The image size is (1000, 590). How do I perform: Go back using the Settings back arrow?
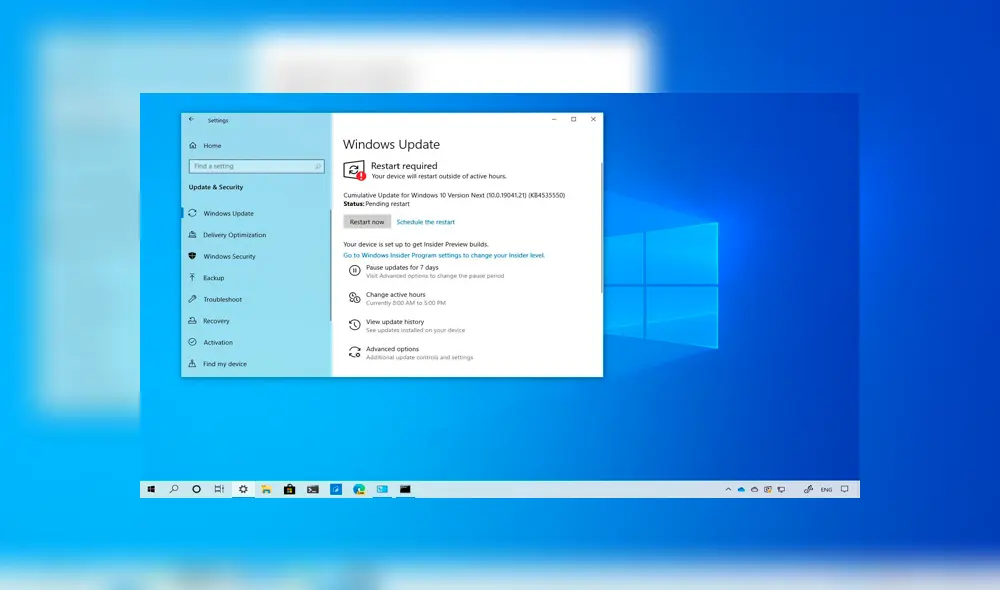[192, 119]
